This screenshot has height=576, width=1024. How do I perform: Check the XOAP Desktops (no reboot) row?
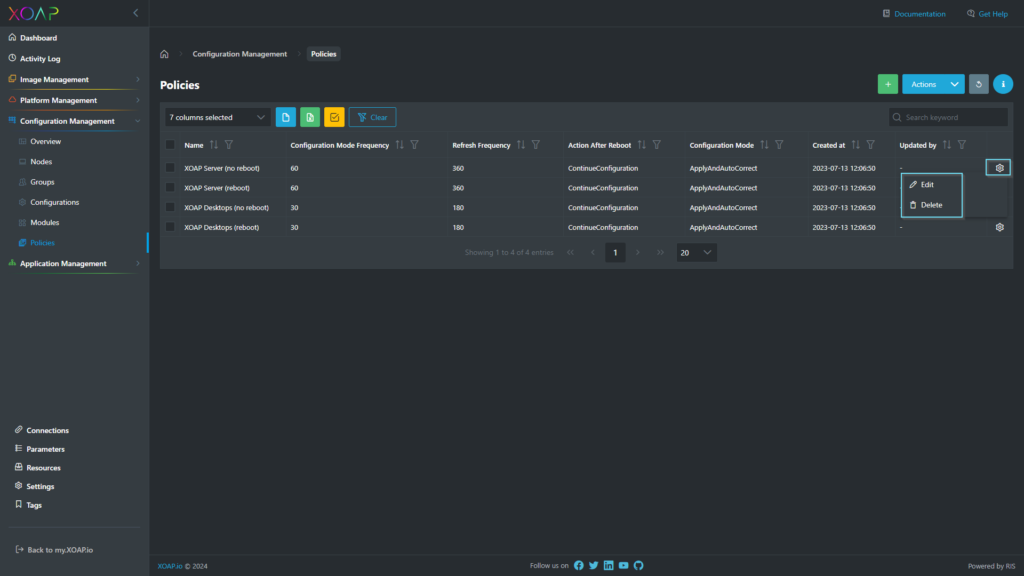tap(170, 208)
